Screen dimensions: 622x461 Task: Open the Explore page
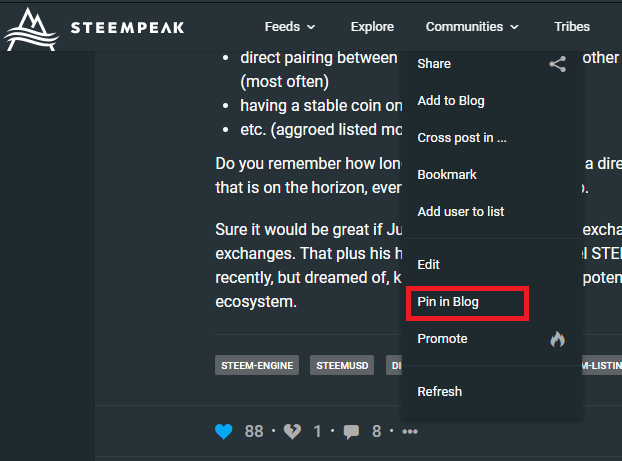point(372,27)
